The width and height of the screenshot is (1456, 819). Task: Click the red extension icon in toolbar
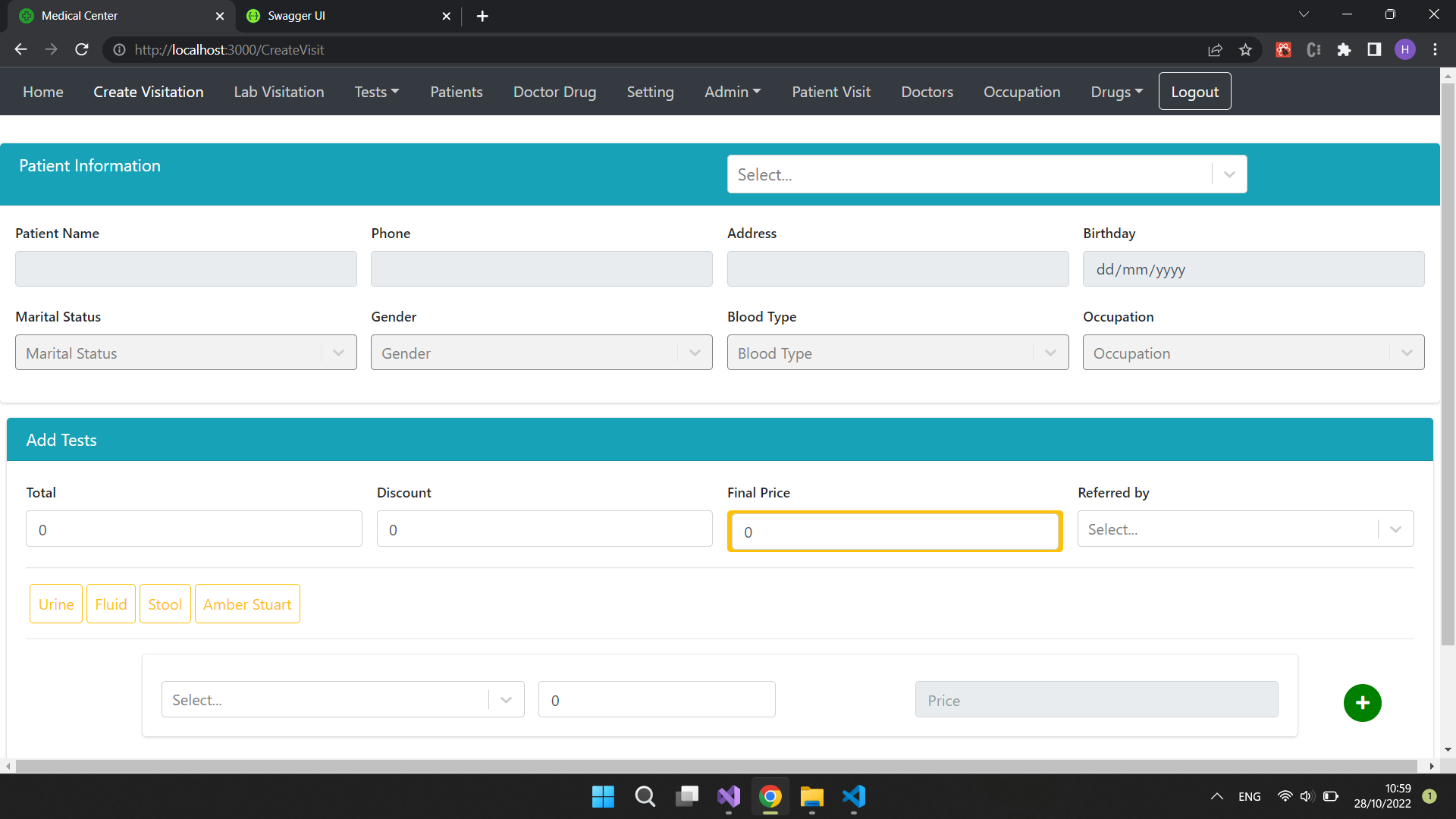pyautogui.click(x=1283, y=49)
